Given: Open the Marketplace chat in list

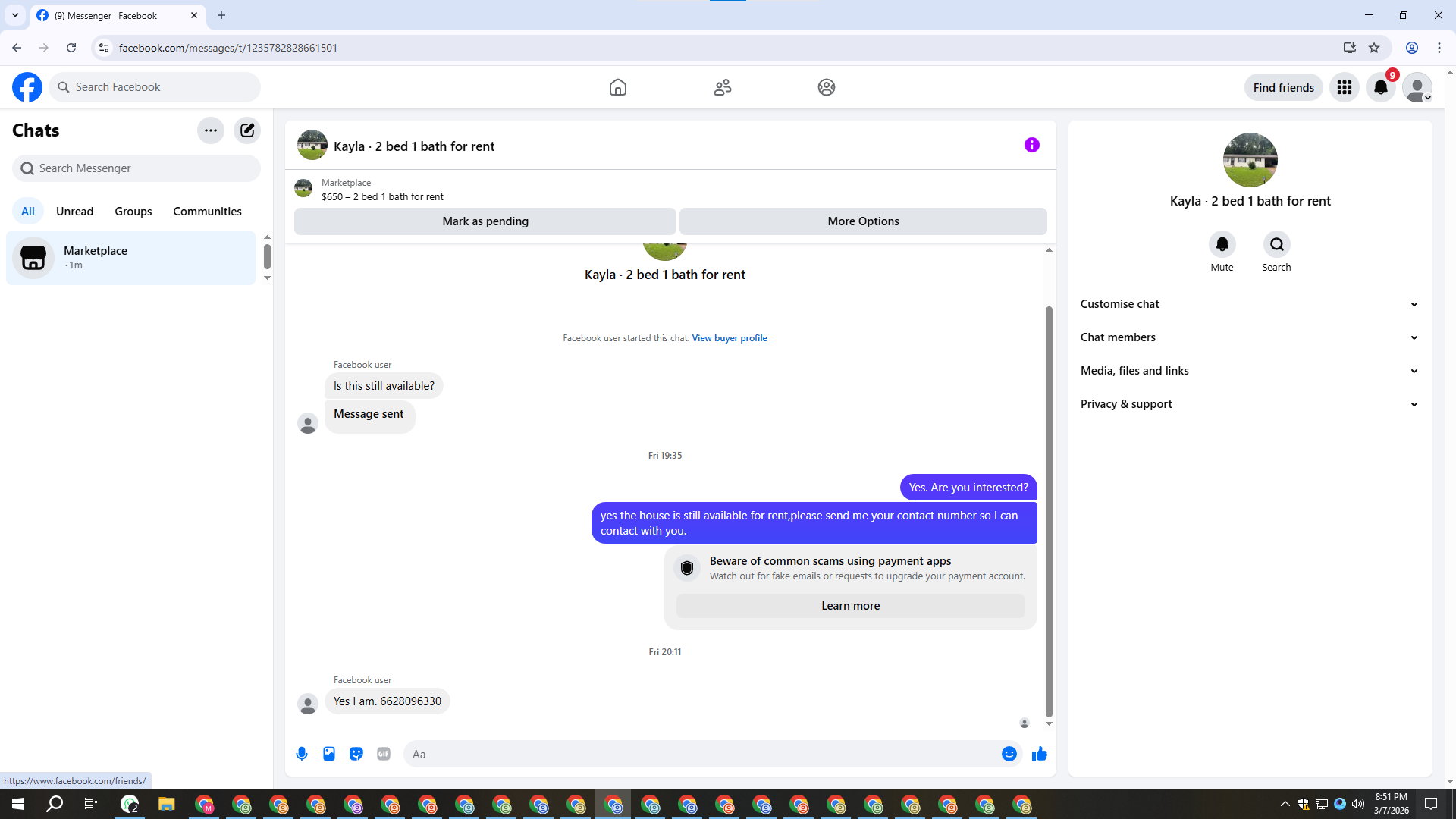Looking at the screenshot, I should 131,258.
